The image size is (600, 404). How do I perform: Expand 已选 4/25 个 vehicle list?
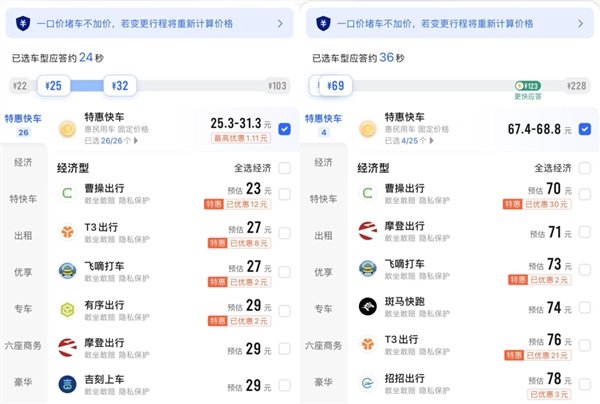click(x=409, y=141)
